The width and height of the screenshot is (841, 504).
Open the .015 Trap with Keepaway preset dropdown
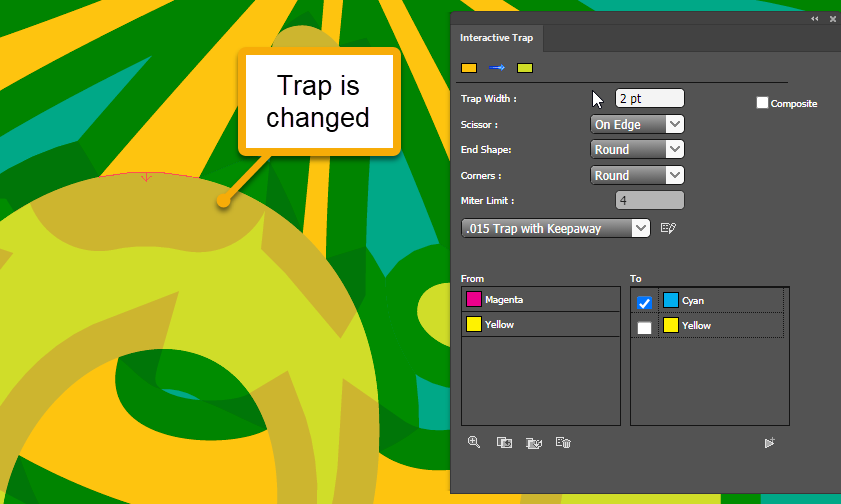click(556, 228)
